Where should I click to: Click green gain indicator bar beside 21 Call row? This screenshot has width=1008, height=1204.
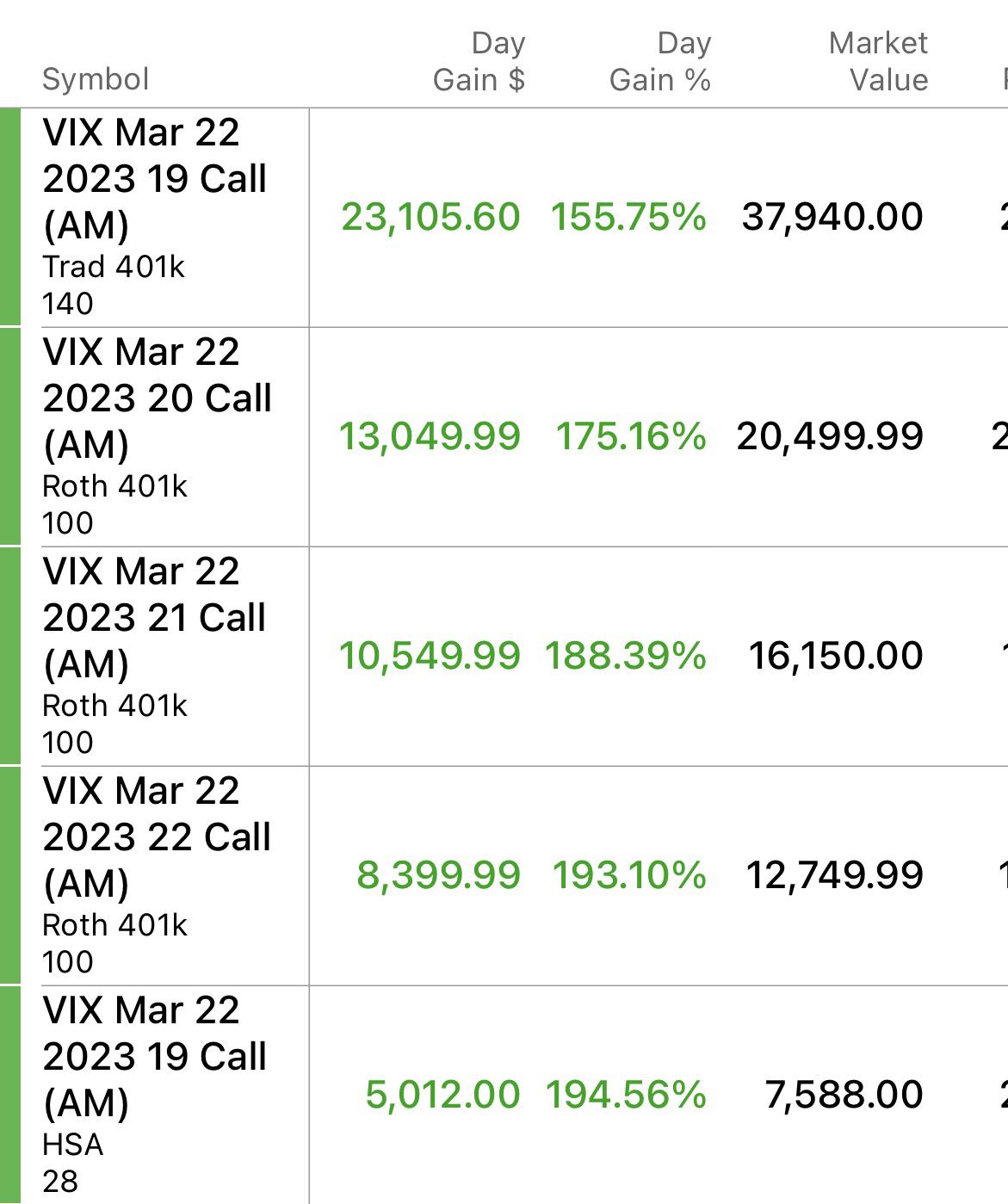coord(9,656)
